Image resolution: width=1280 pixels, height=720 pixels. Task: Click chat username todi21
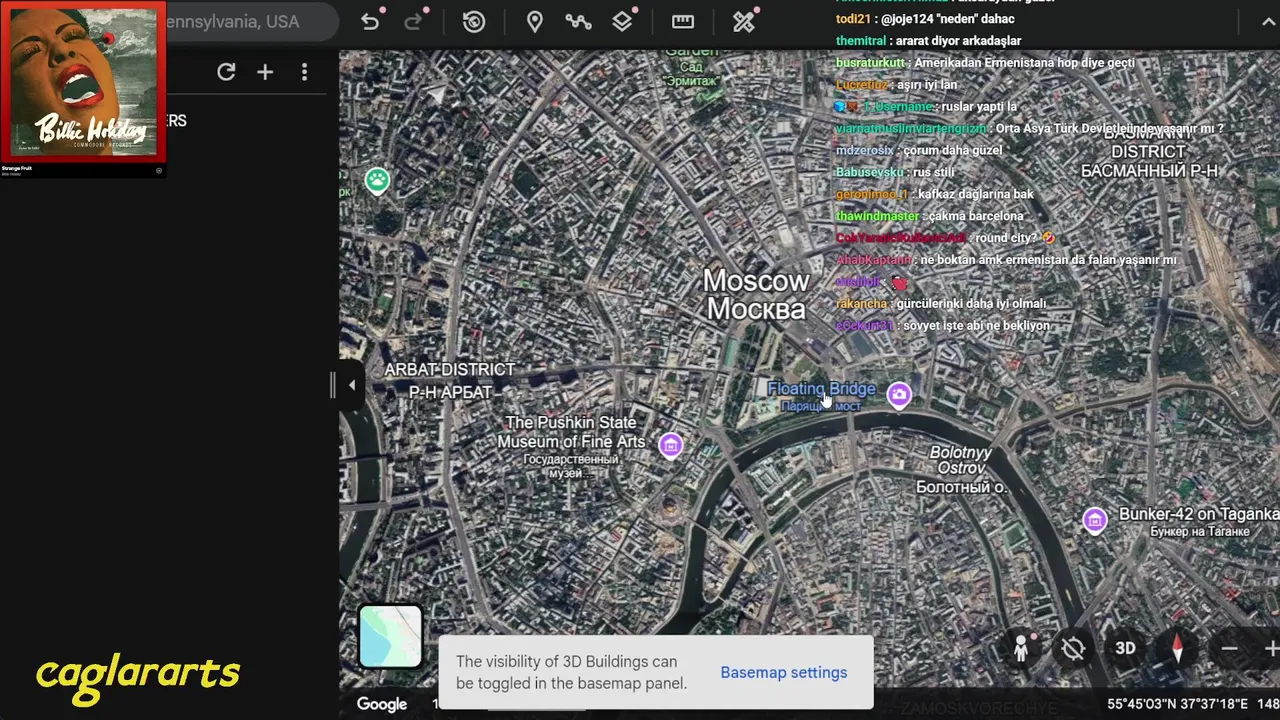854,19
